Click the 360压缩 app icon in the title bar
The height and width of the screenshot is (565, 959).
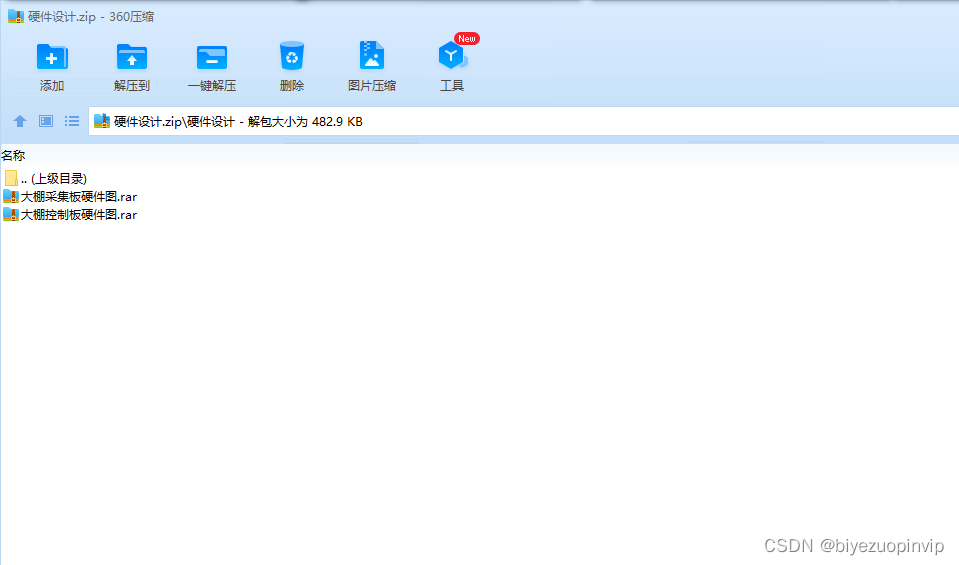16,17
